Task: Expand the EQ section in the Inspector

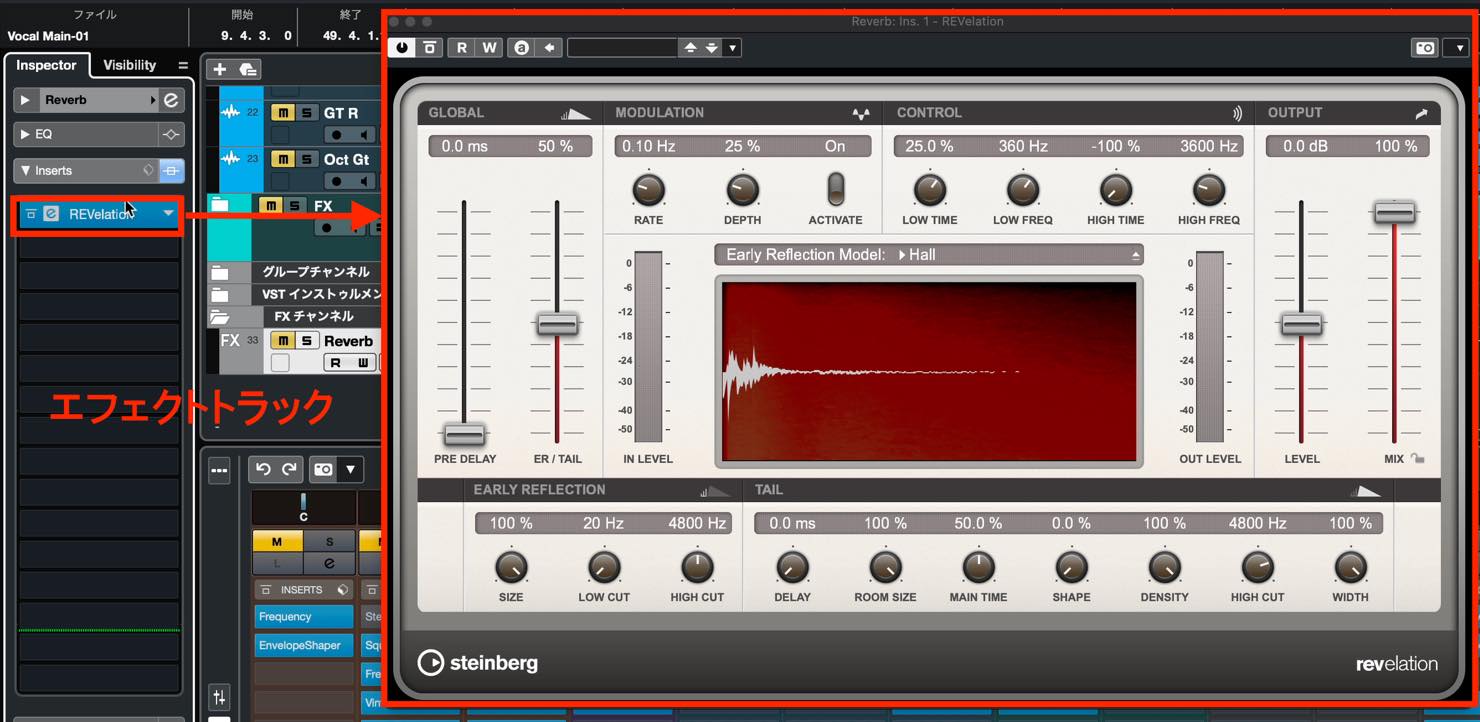Action: click(x=25, y=134)
